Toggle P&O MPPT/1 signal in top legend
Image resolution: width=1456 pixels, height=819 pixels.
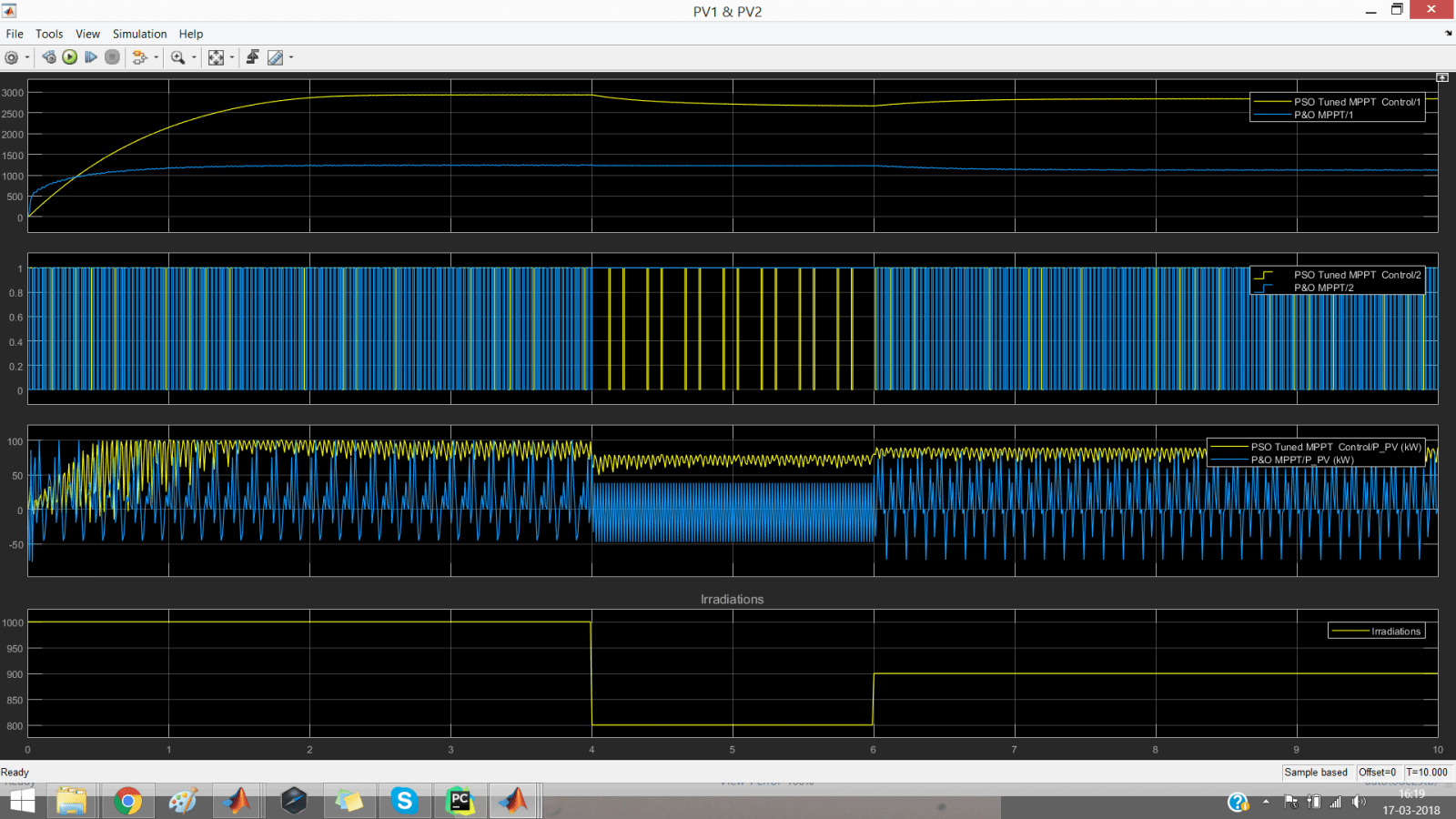pos(1323,115)
